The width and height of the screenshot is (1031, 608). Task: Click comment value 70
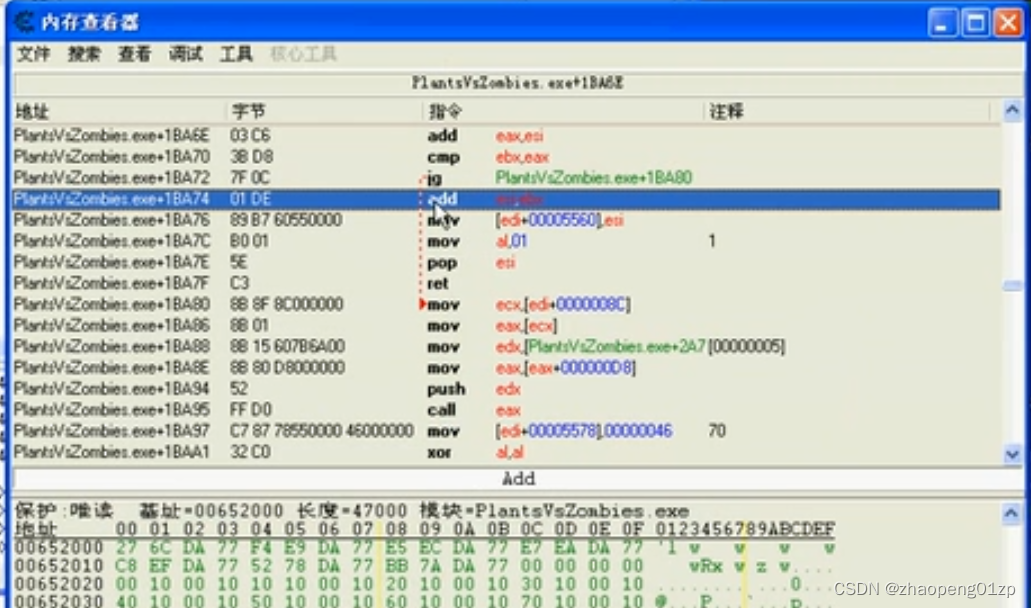(x=717, y=431)
